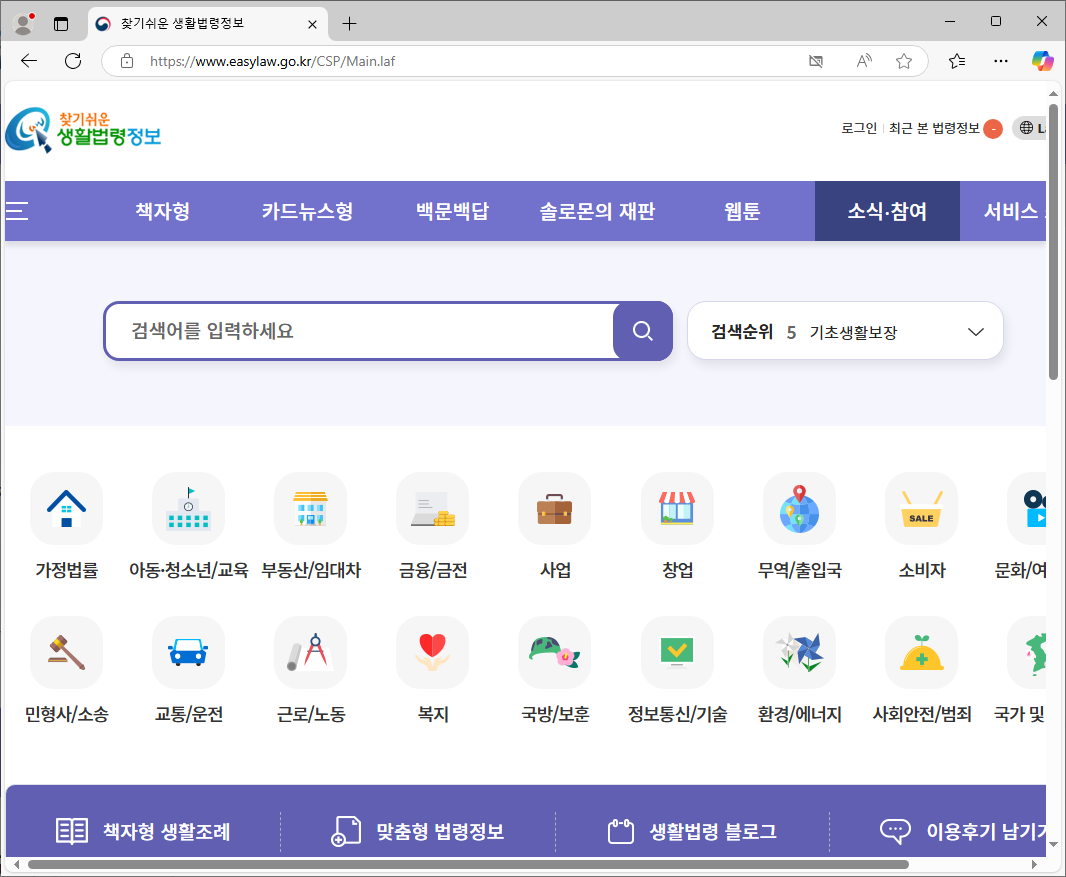Open the 무역/출입국 globe icon
Screen dimensions: 1066x877
coord(799,508)
